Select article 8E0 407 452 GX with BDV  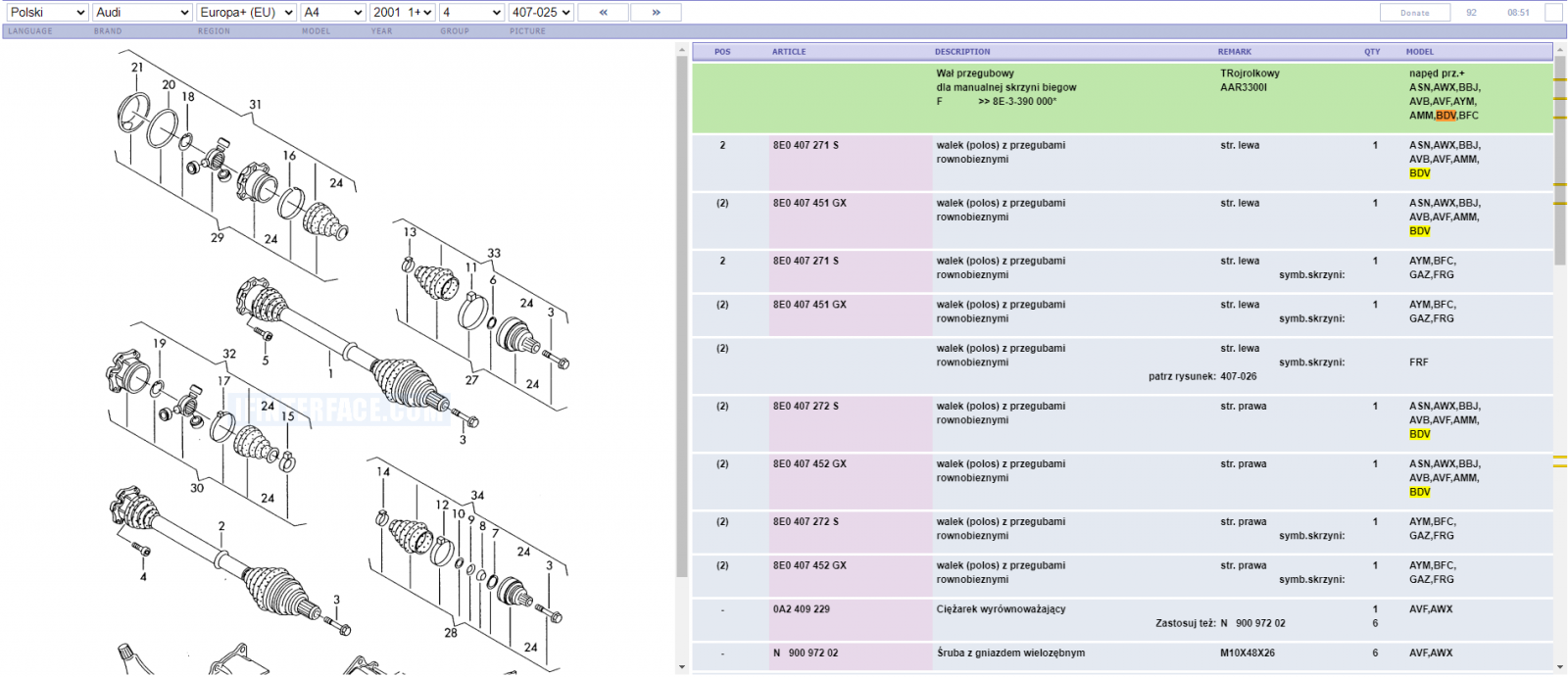[x=809, y=464]
